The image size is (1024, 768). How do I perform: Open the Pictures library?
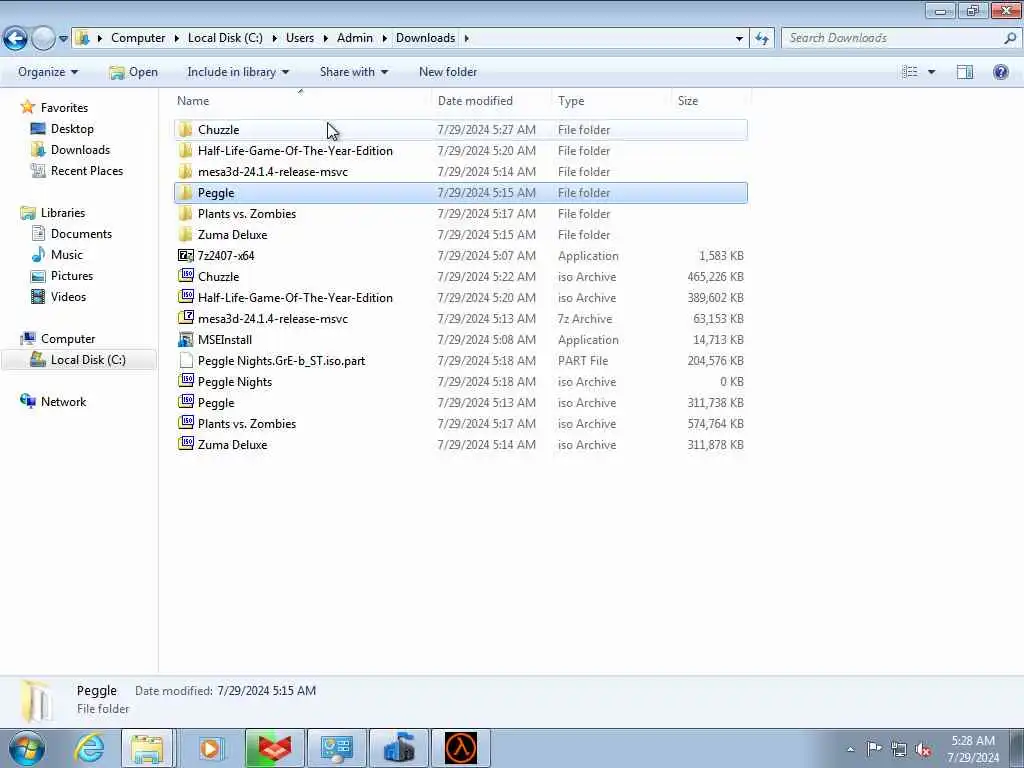72,276
